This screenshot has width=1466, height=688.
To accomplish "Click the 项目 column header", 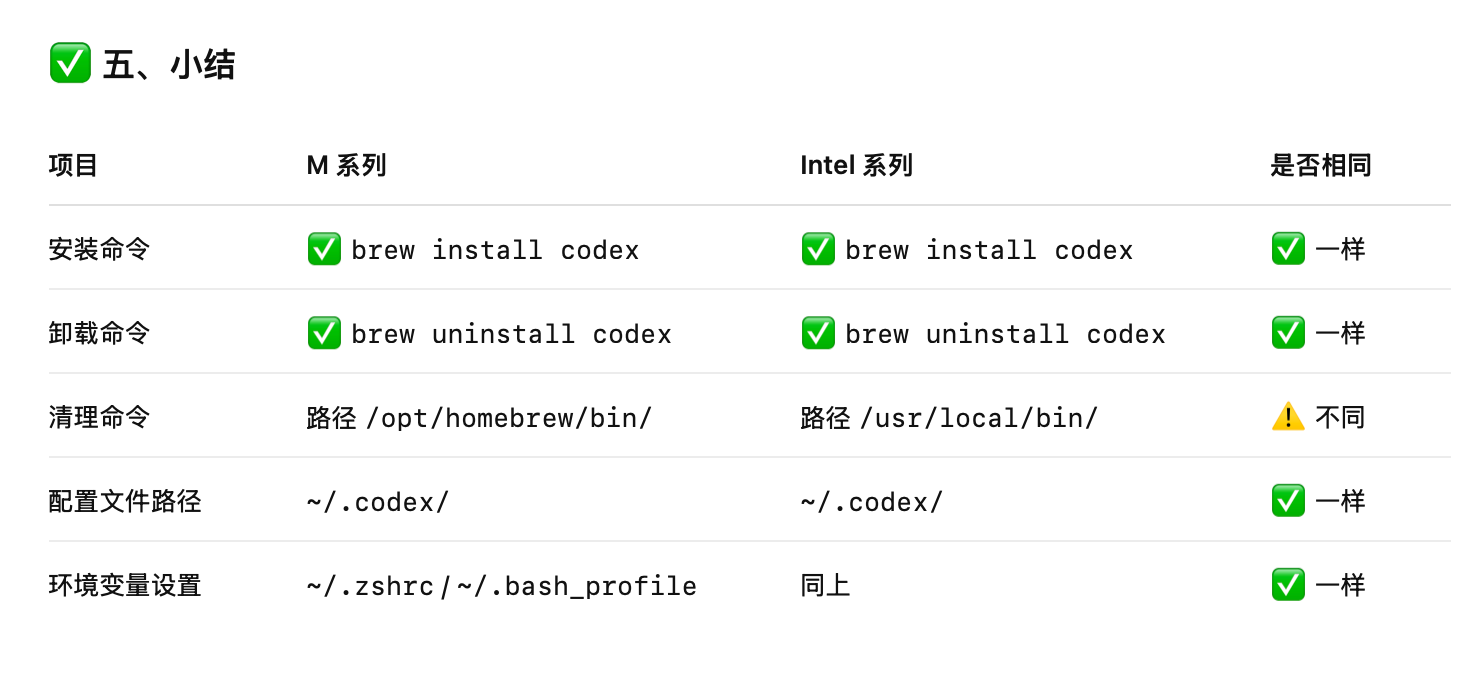I will [x=73, y=165].
